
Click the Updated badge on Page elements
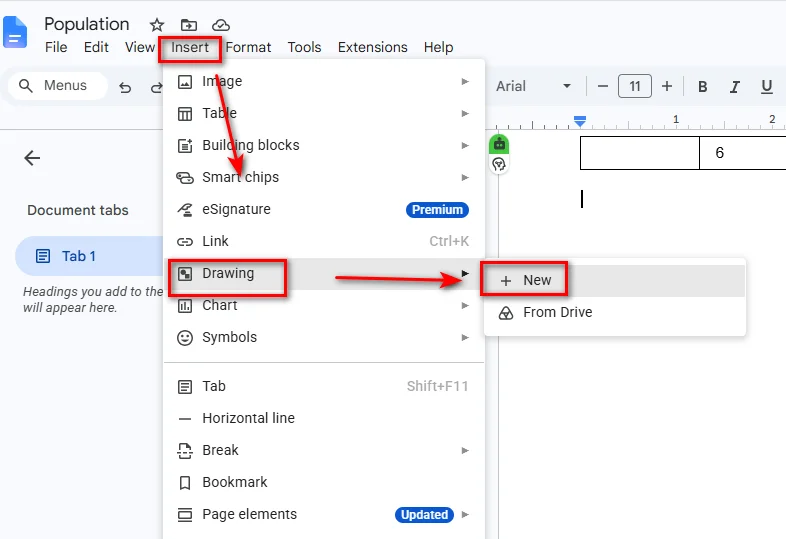pos(424,514)
